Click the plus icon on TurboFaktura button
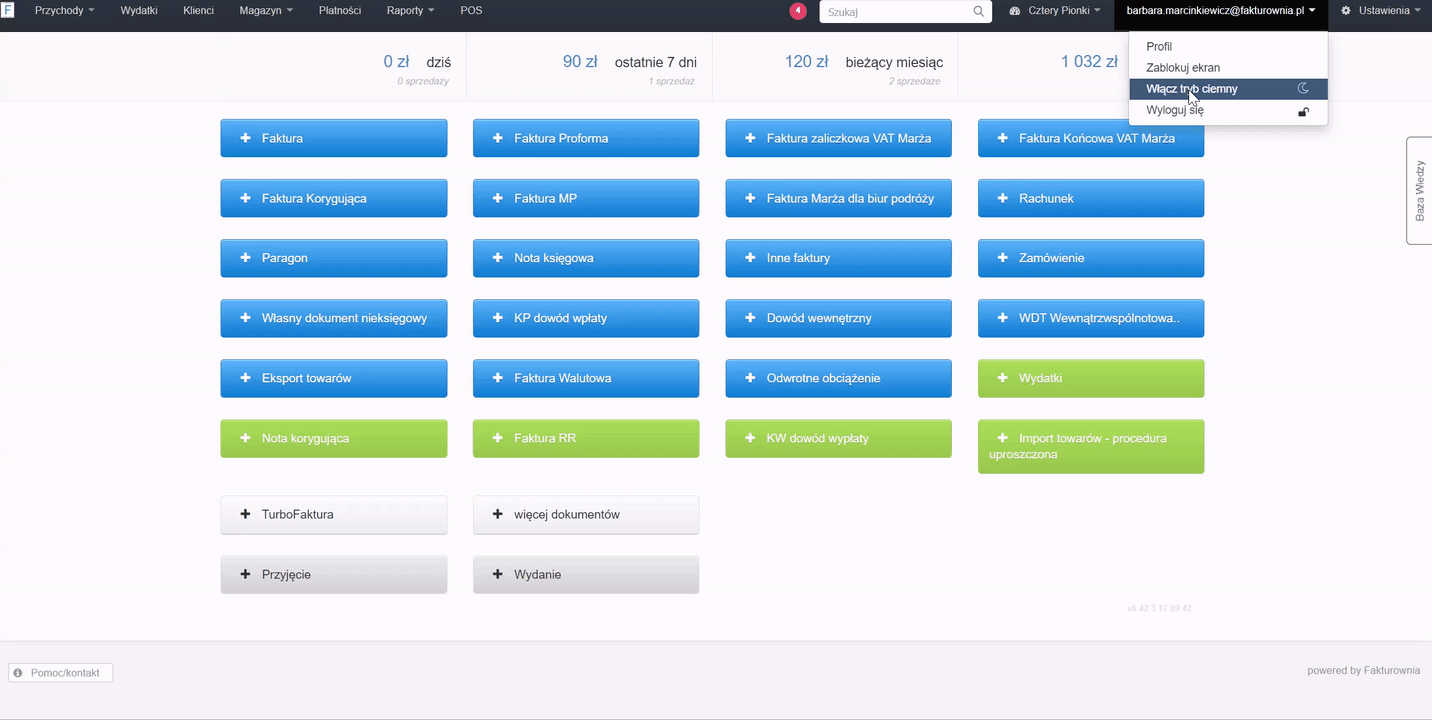The height and width of the screenshot is (720, 1432). coord(246,514)
